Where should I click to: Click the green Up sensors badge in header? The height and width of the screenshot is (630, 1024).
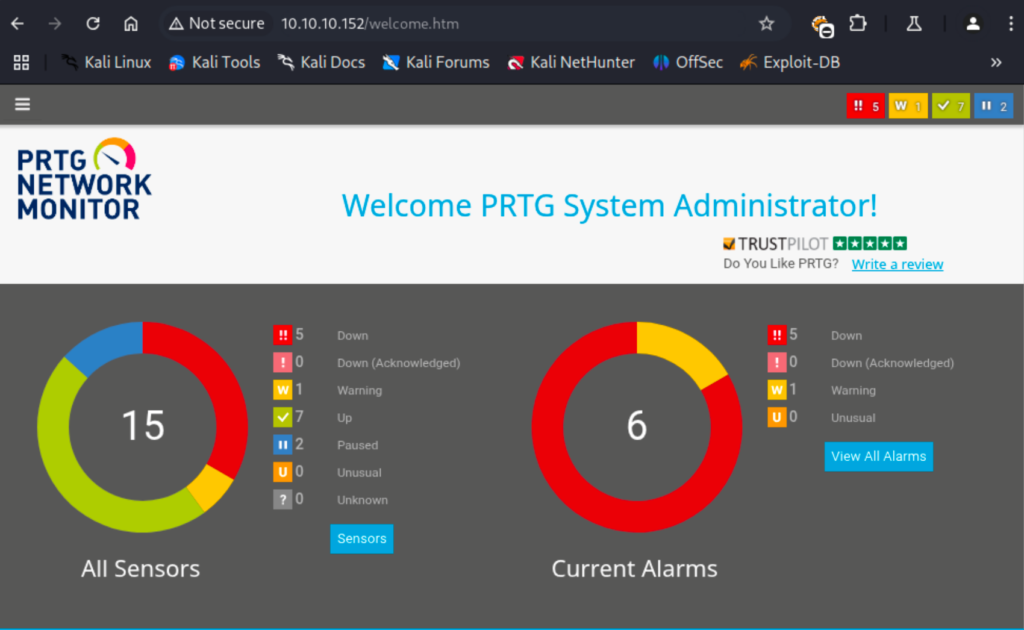tap(951, 106)
